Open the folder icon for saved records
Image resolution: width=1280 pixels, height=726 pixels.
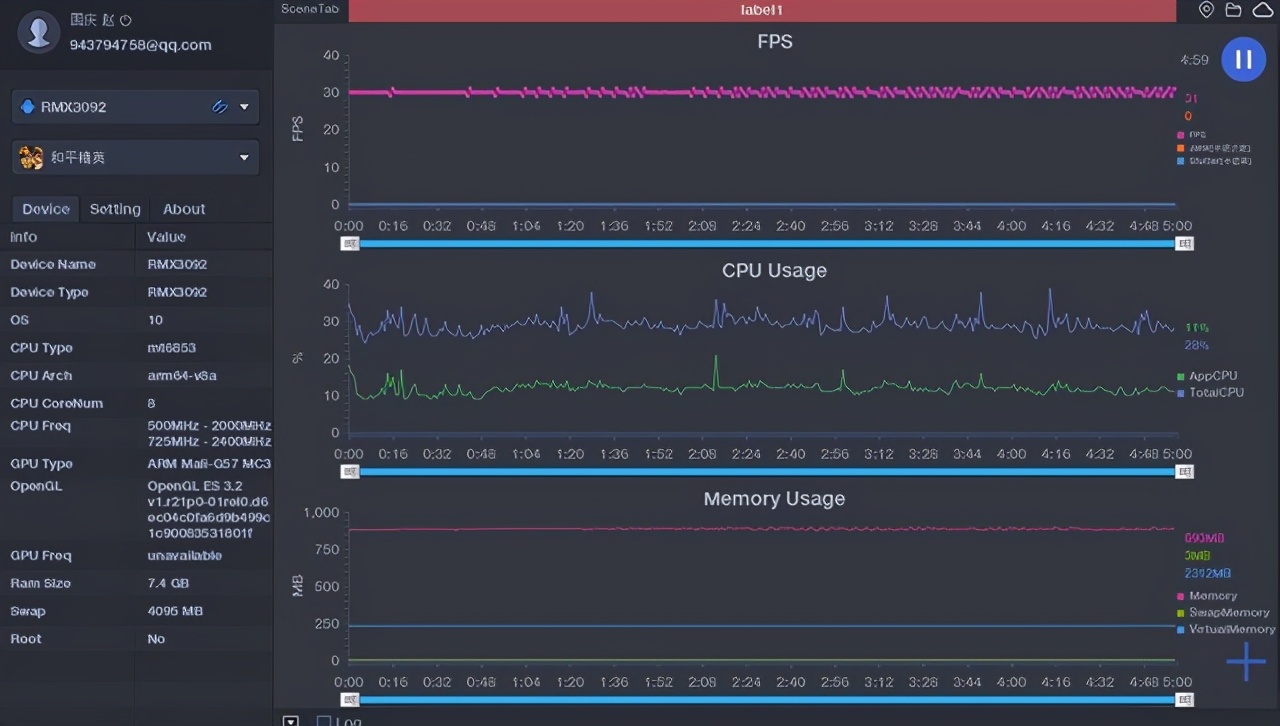(x=1234, y=10)
